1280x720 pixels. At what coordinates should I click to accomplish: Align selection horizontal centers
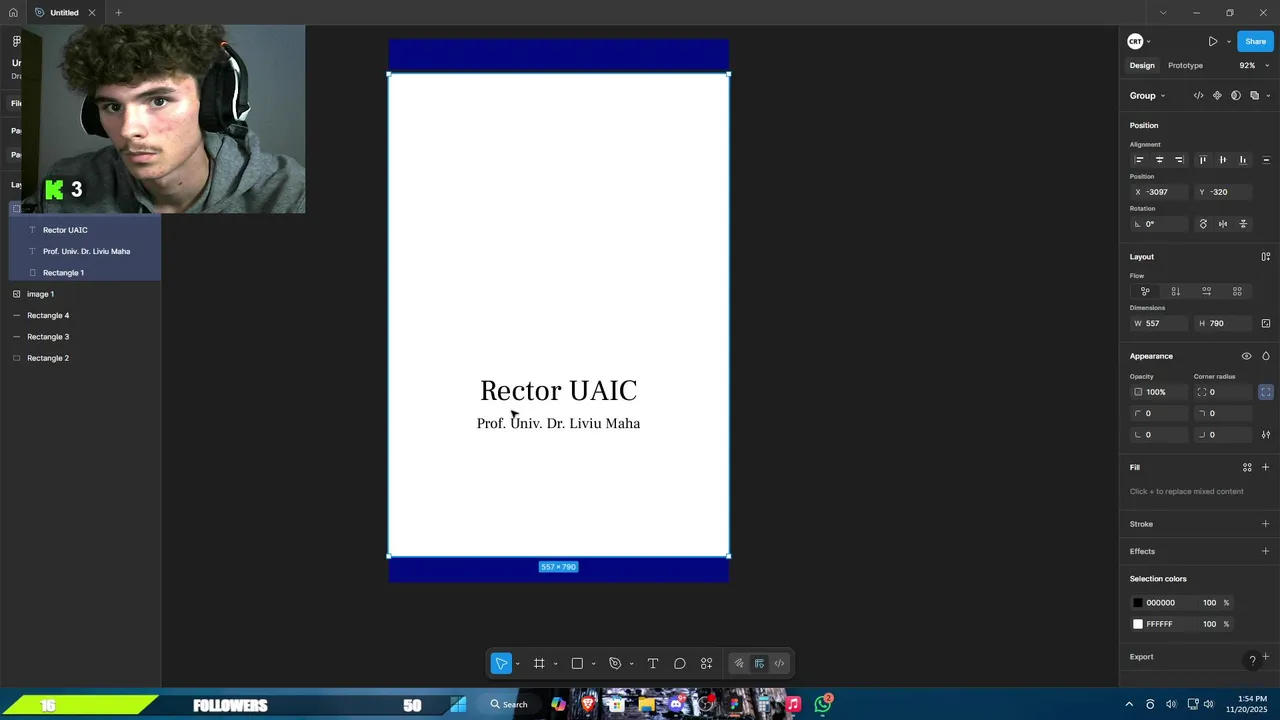(x=1159, y=160)
